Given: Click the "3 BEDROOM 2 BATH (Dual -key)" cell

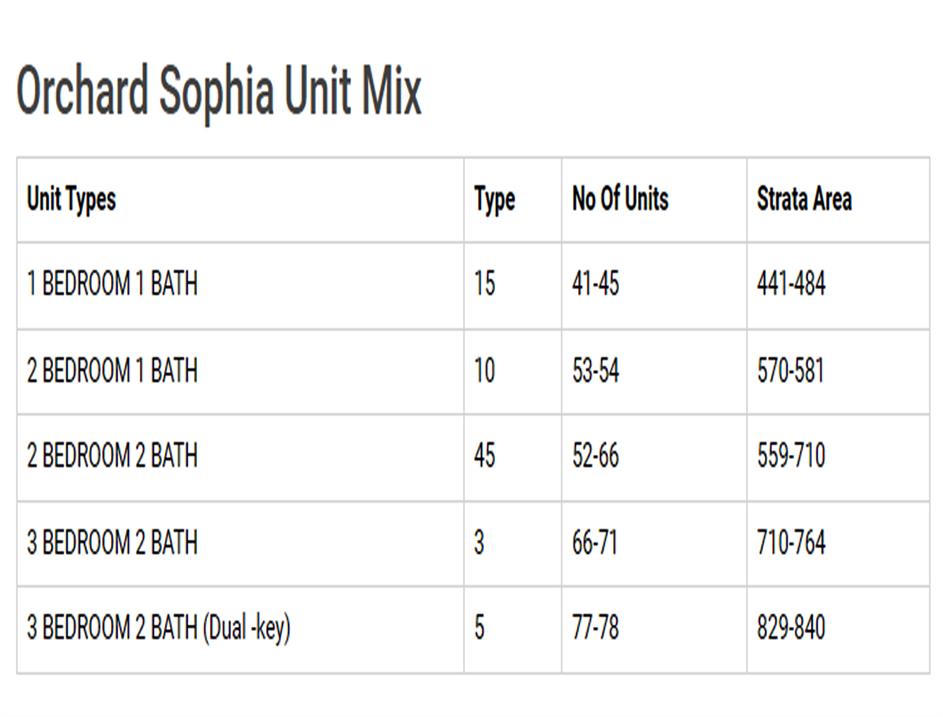Looking at the screenshot, I should (158, 629).
